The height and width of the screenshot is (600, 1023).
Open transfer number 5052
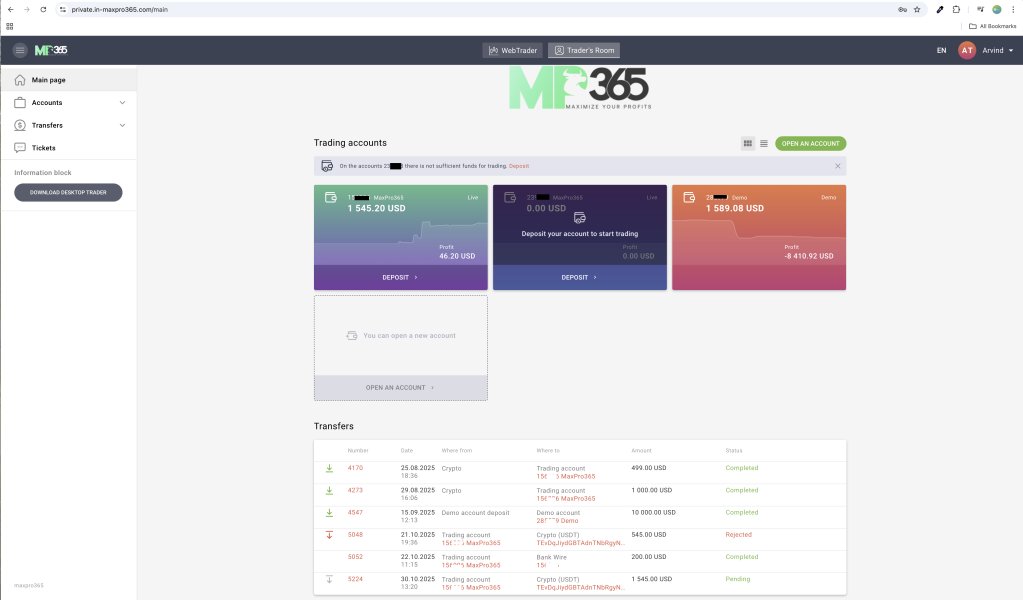355,557
